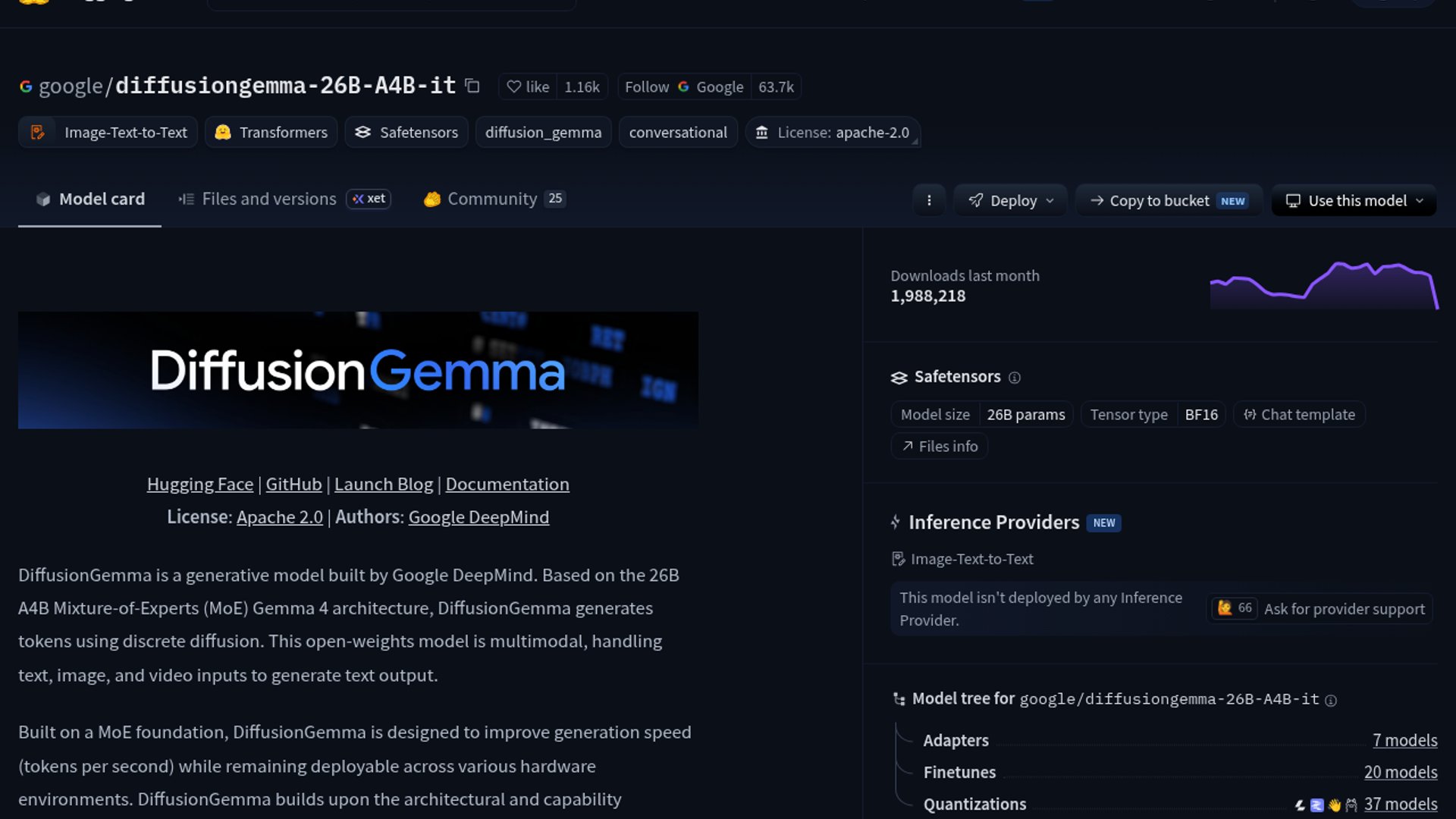
Task: Select the diffusion_gemma tag
Action: [543, 132]
